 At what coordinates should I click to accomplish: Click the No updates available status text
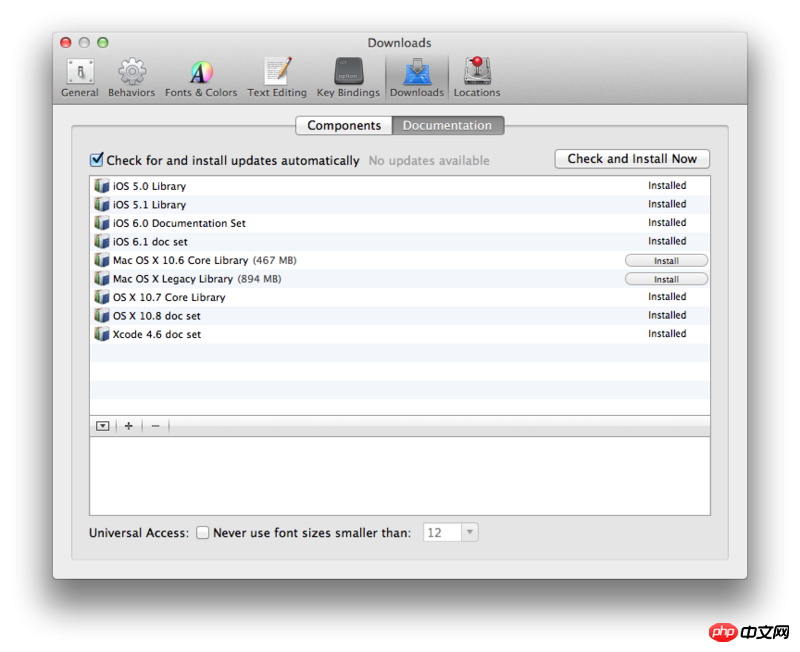(x=429, y=161)
